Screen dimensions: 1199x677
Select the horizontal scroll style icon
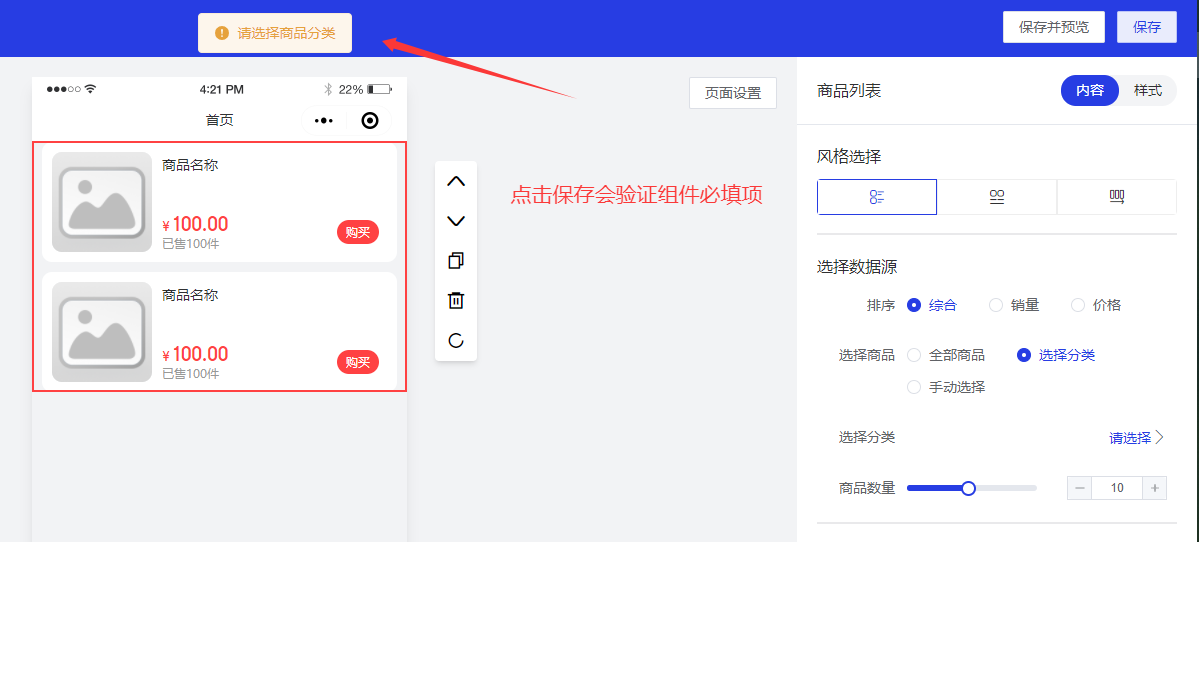(x=1117, y=197)
